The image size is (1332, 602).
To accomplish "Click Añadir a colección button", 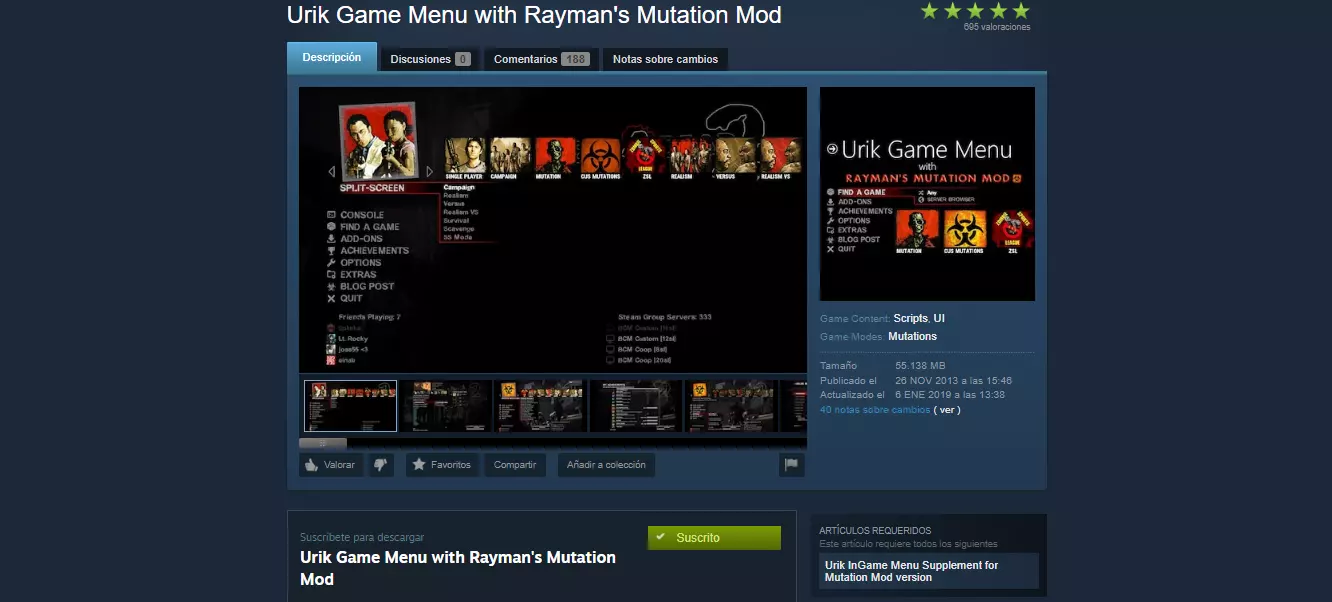I will [606, 465].
